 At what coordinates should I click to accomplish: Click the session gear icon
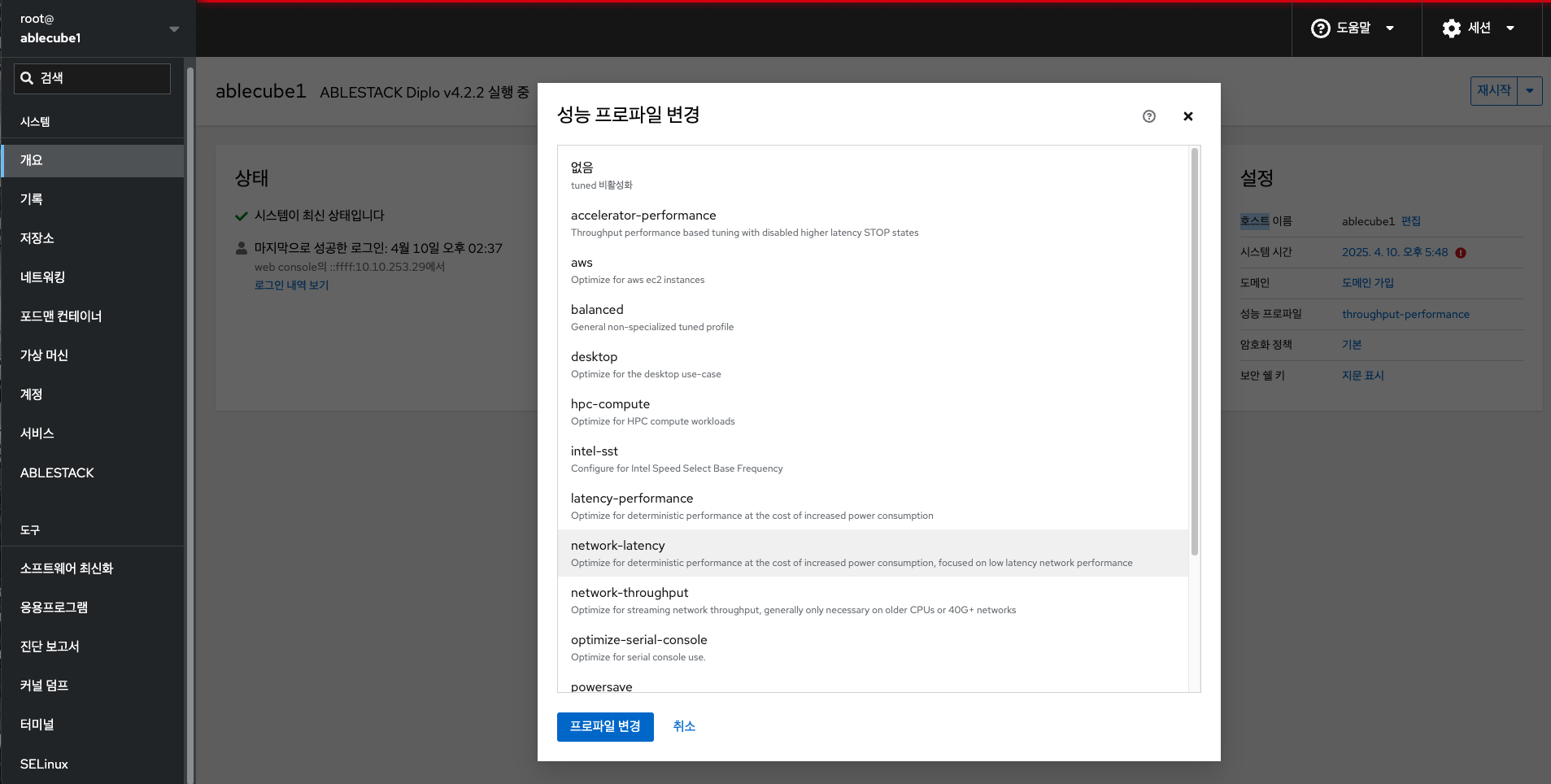1451,28
